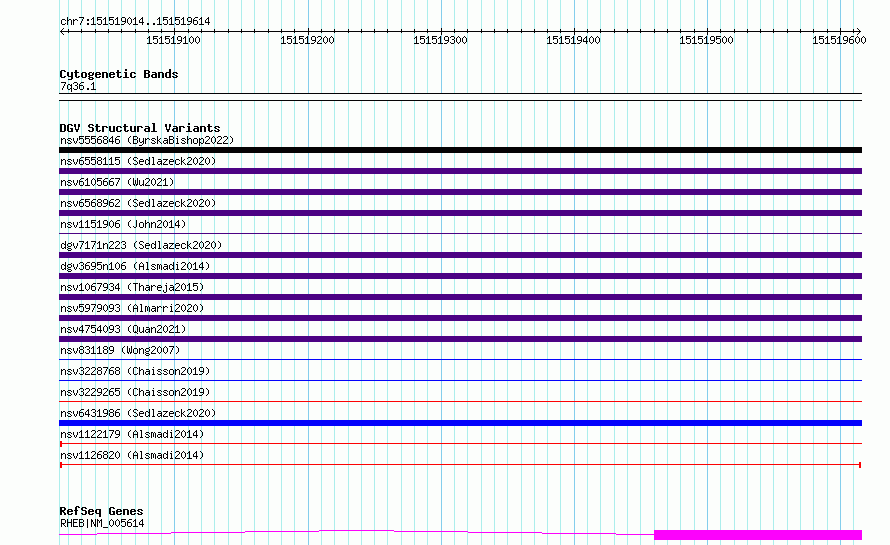
Task: Open variant nsv5556846 (ByrskaBishop2022)
Action: click(x=147, y=140)
